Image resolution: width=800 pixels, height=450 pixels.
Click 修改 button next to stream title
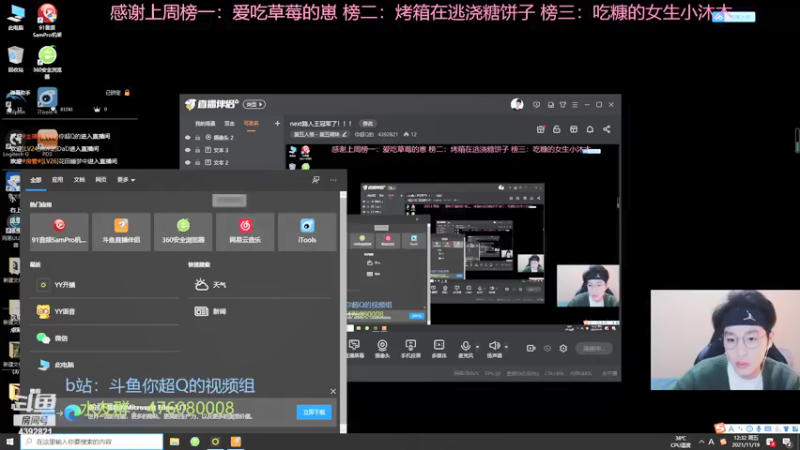pyautogui.click(x=367, y=123)
